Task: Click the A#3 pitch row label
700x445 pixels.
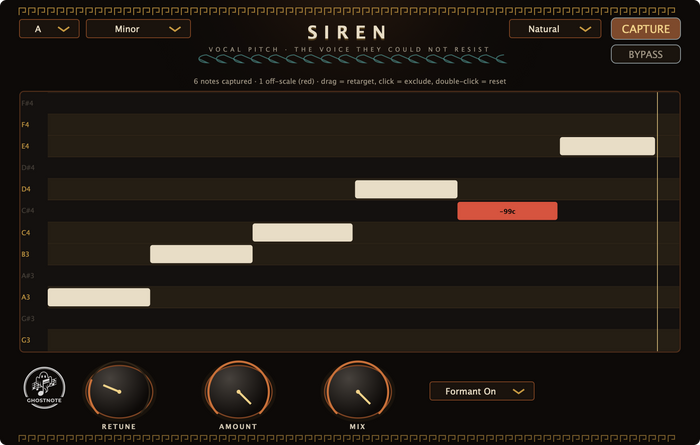Action: pos(28,275)
